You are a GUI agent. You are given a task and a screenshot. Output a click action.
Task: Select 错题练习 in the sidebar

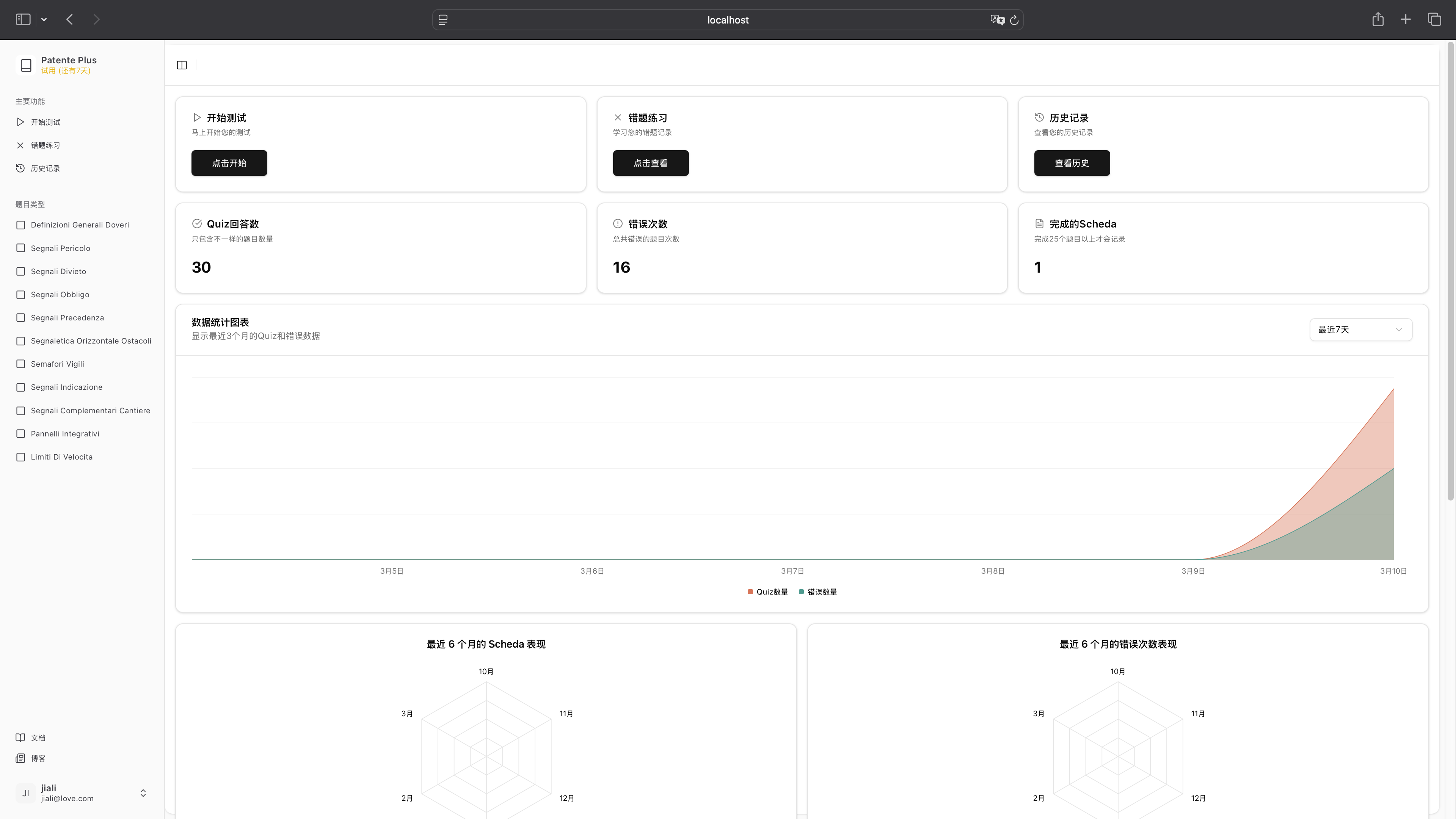[45, 145]
